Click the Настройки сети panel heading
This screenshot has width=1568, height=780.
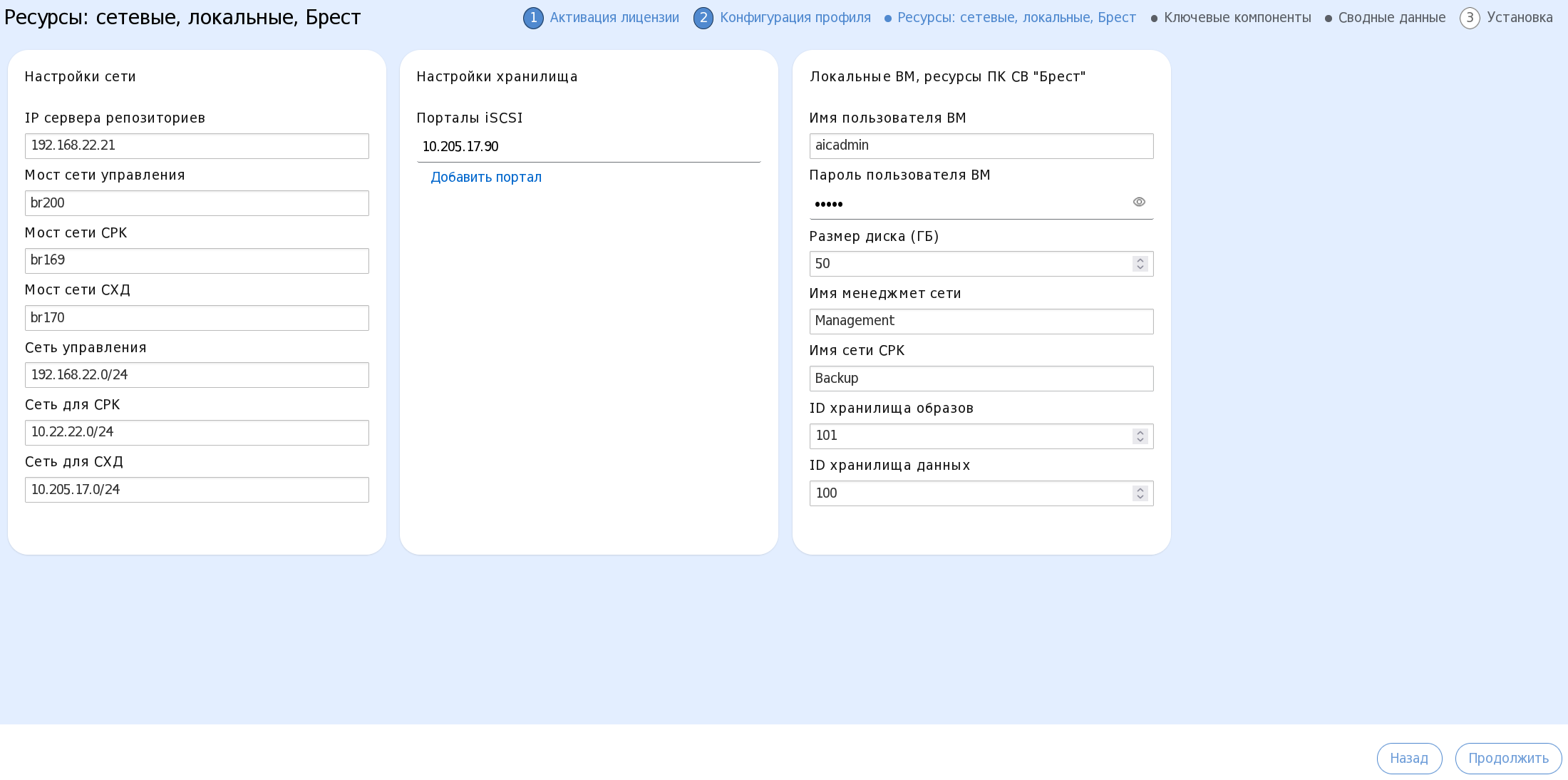click(81, 77)
